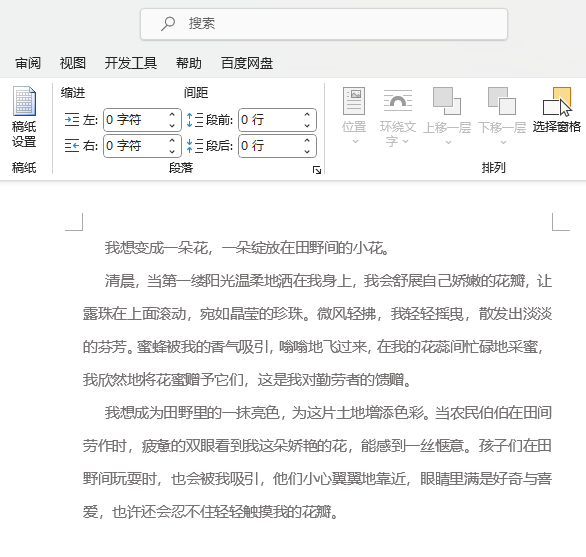The width and height of the screenshot is (586, 557).
Task: Increase 段前 spacing with the up arrow
Action: coord(307,114)
